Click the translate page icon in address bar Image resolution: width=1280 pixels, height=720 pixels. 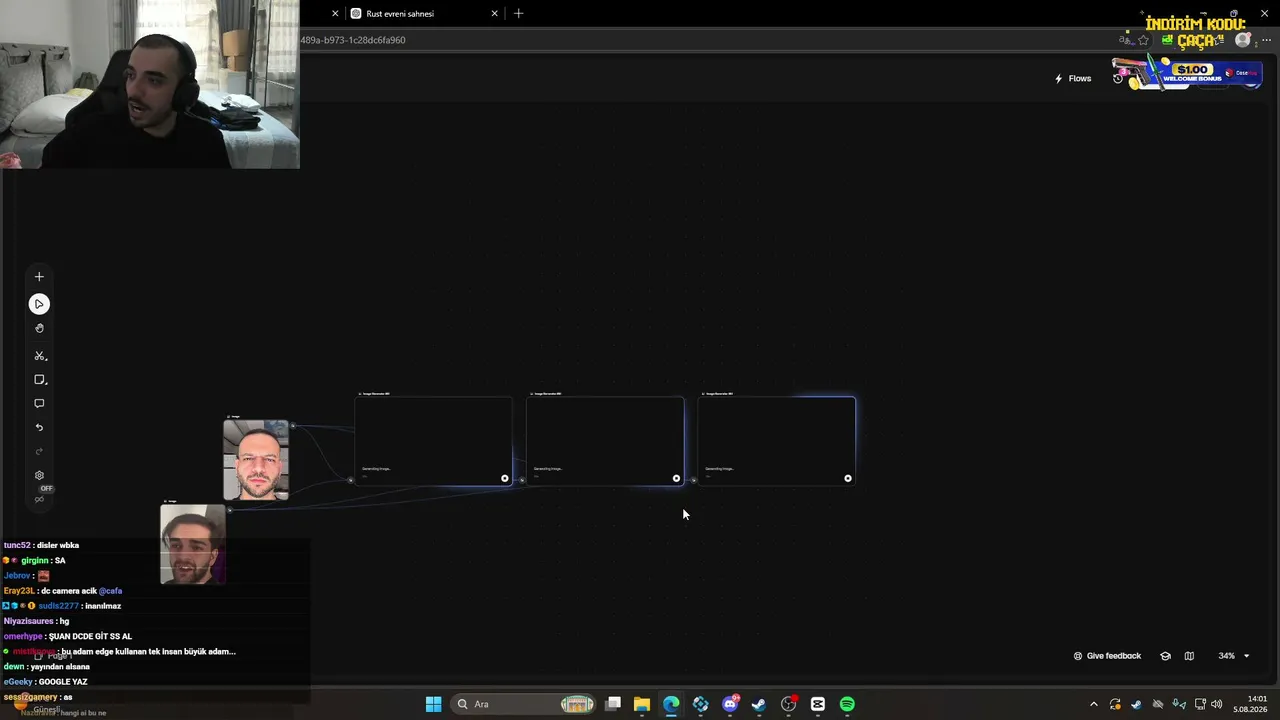pyautogui.click(x=1126, y=40)
